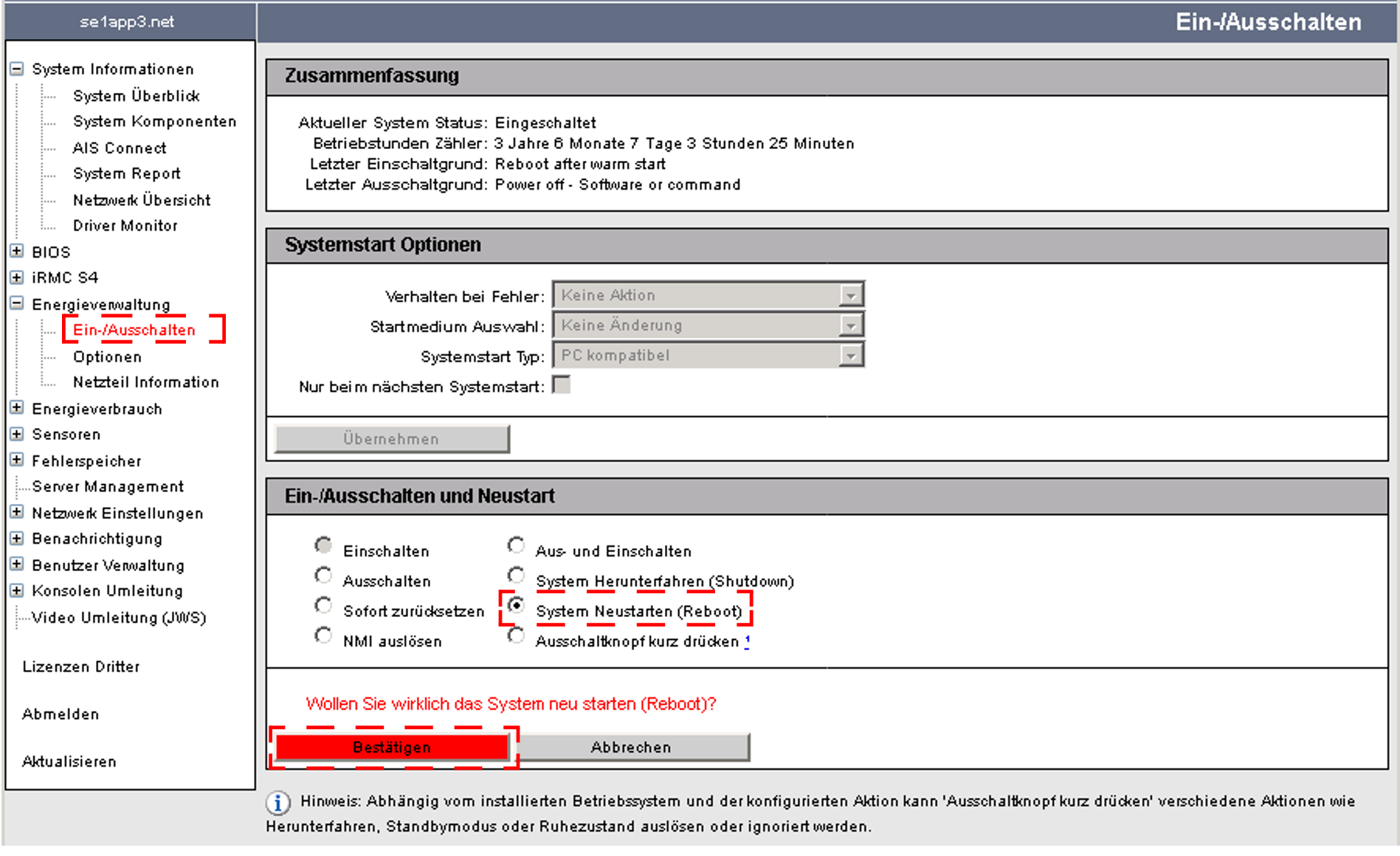Open the iRMC S4 menu entry

pyautogui.click(x=65, y=278)
